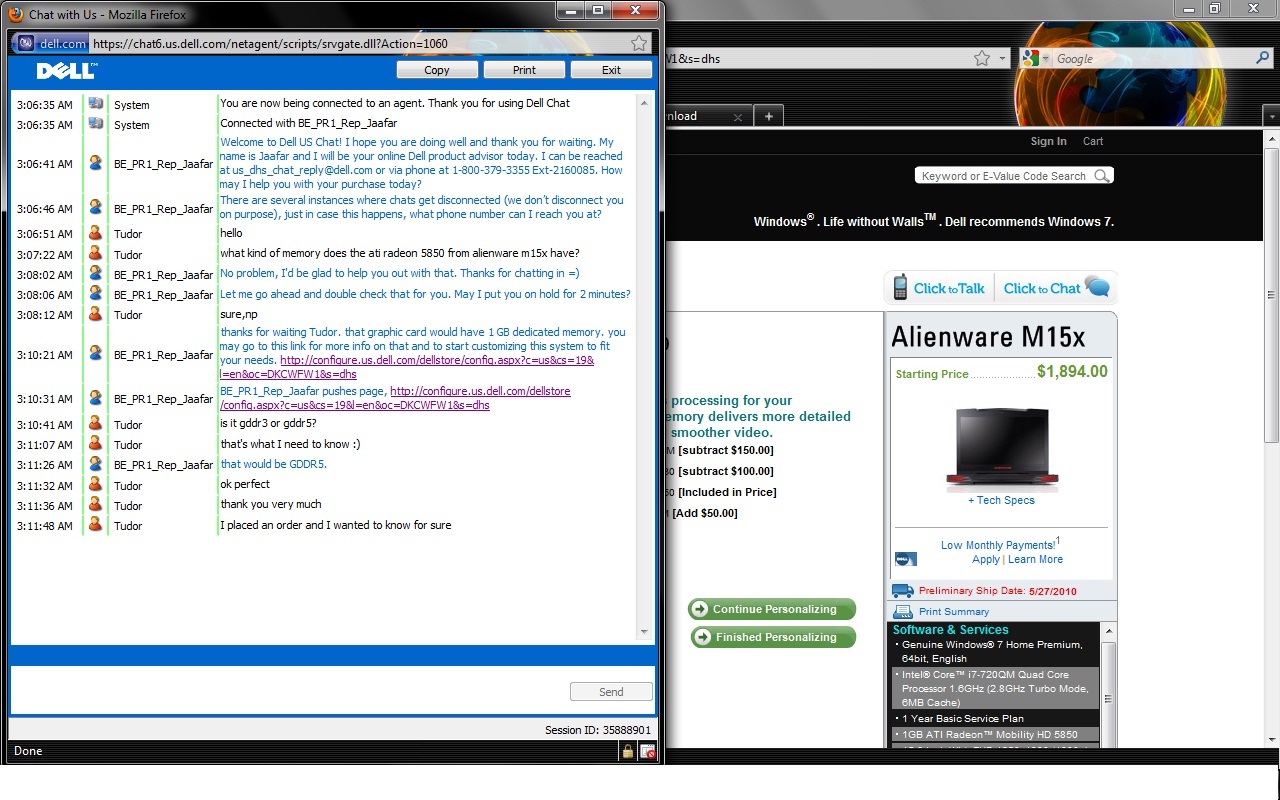
Task: Click Continue Personalizing on the Dell page
Action: (x=772, y=609)
